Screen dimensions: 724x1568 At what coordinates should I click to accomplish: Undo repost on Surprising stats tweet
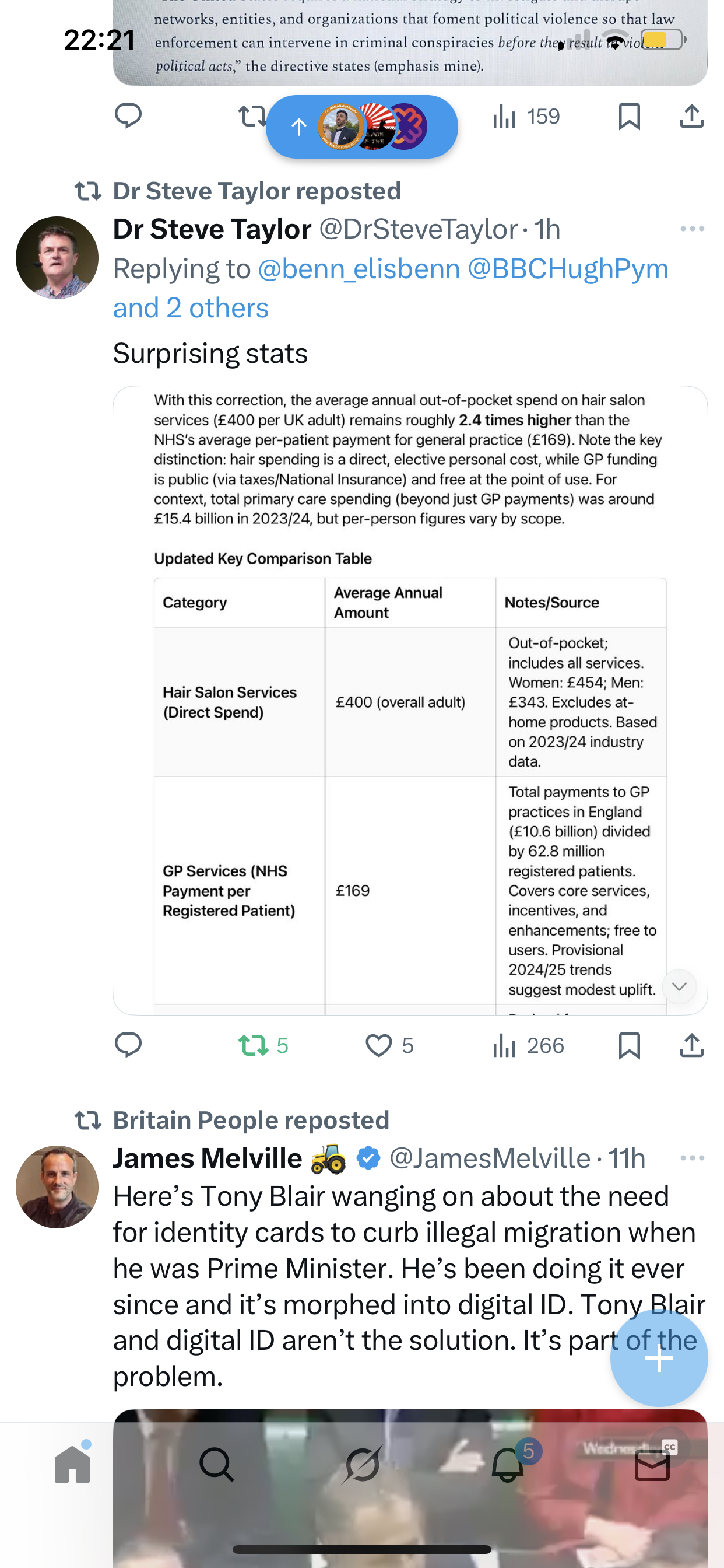[254, 1045]
